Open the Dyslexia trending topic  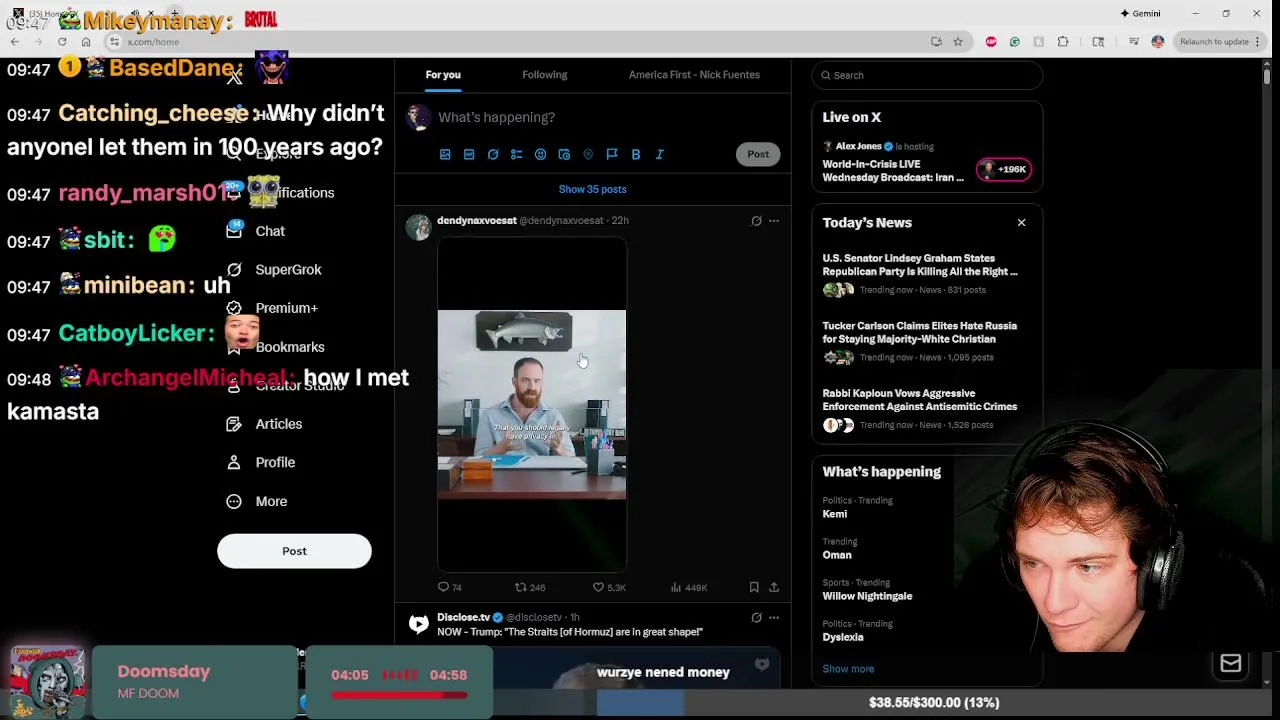click(x=843, y=637)
